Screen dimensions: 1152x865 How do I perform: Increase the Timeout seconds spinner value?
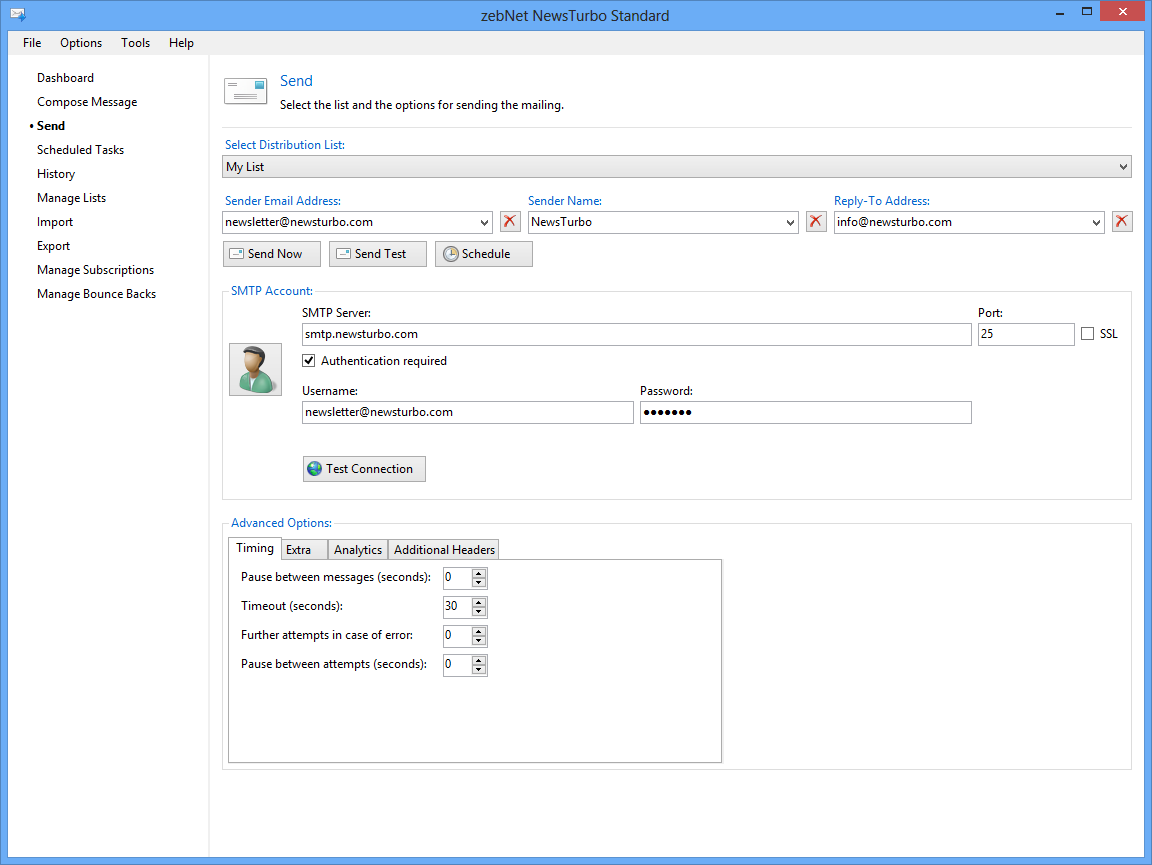pos(479,602)
